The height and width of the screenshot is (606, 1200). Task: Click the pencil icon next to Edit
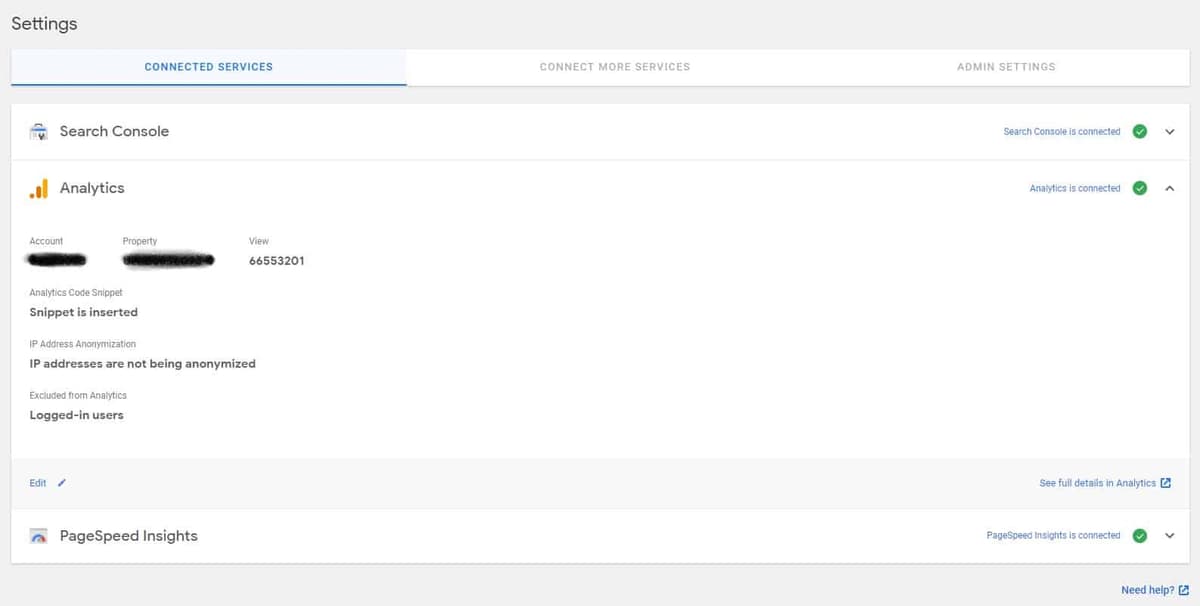61,483
